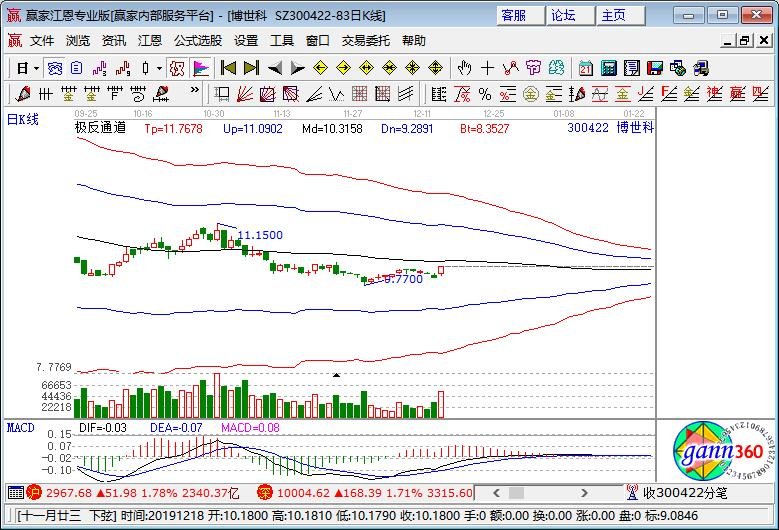Select the grid square drawing tool
Image resolution: width=779 pixels, height=530 pixels.
pos(359,94)
